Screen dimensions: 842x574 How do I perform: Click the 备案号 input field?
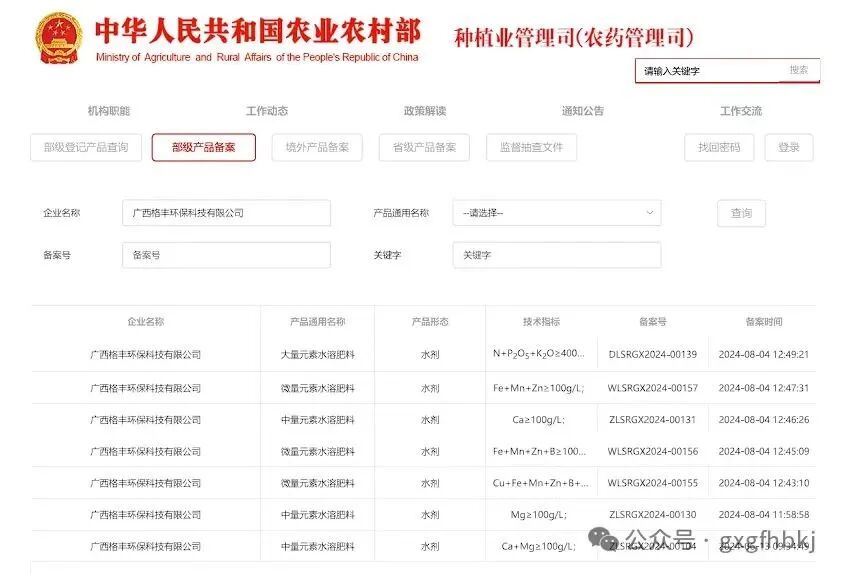227,255
